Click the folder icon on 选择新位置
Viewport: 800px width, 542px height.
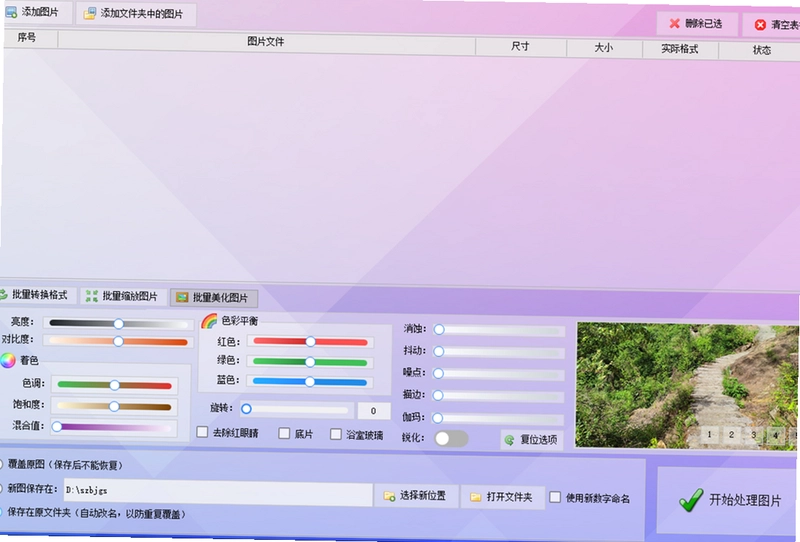(x=389, y=496)
